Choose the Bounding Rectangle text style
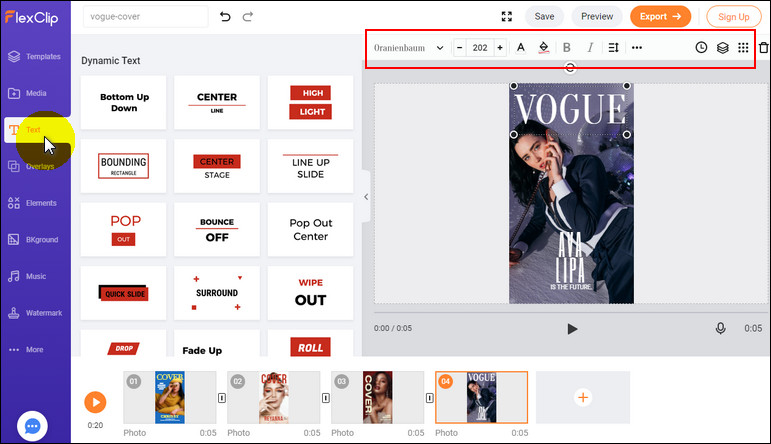Screen dimensions: 771x444 point(123,166)
